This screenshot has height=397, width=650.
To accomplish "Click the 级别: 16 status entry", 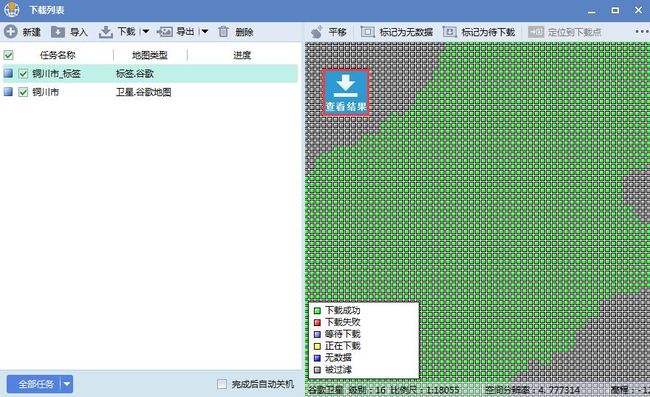I will [367, 390].
